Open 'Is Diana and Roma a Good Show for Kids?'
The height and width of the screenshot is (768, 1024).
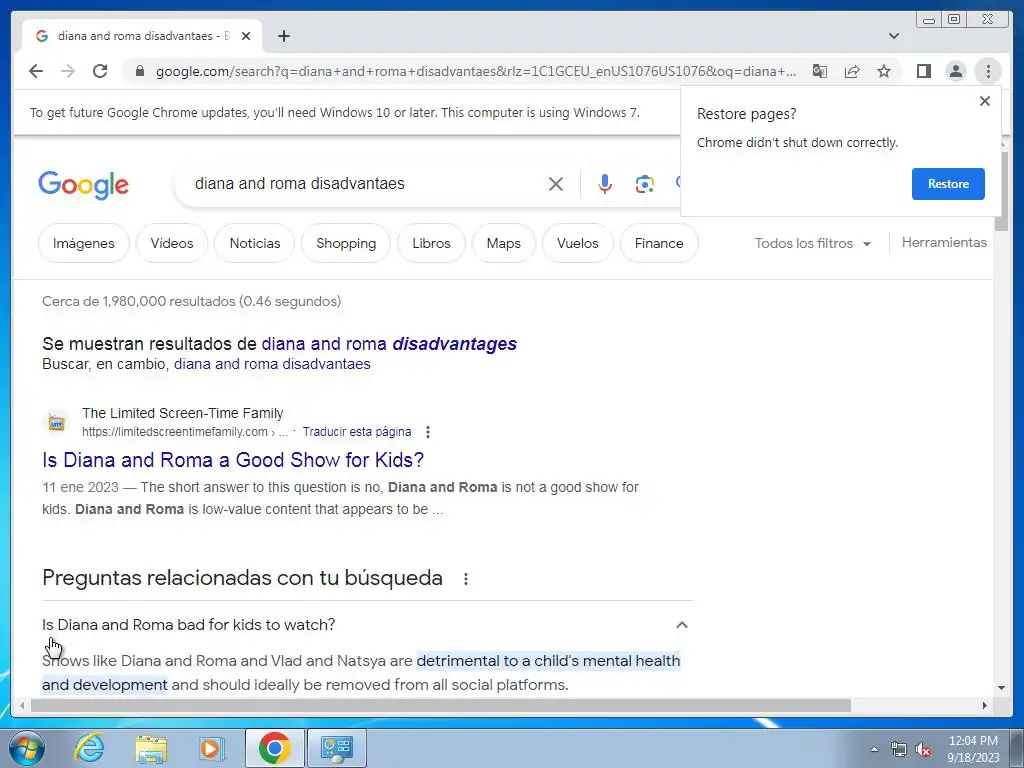(x=233, y=460)
